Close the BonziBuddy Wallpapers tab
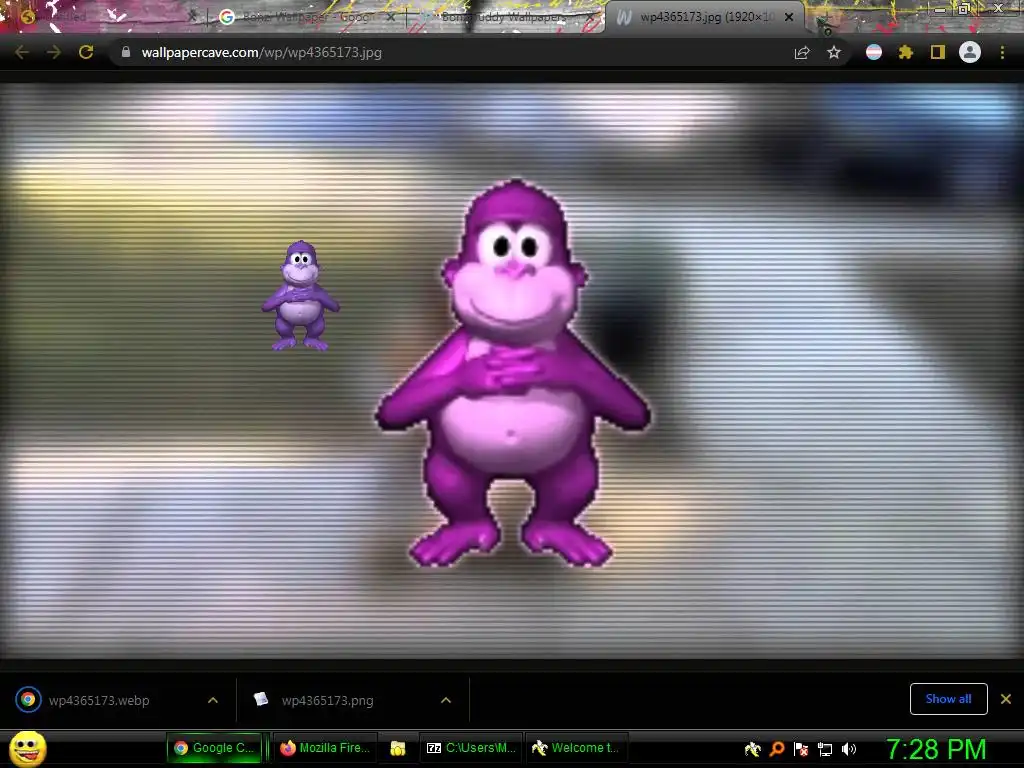 (x=589, y=18)
